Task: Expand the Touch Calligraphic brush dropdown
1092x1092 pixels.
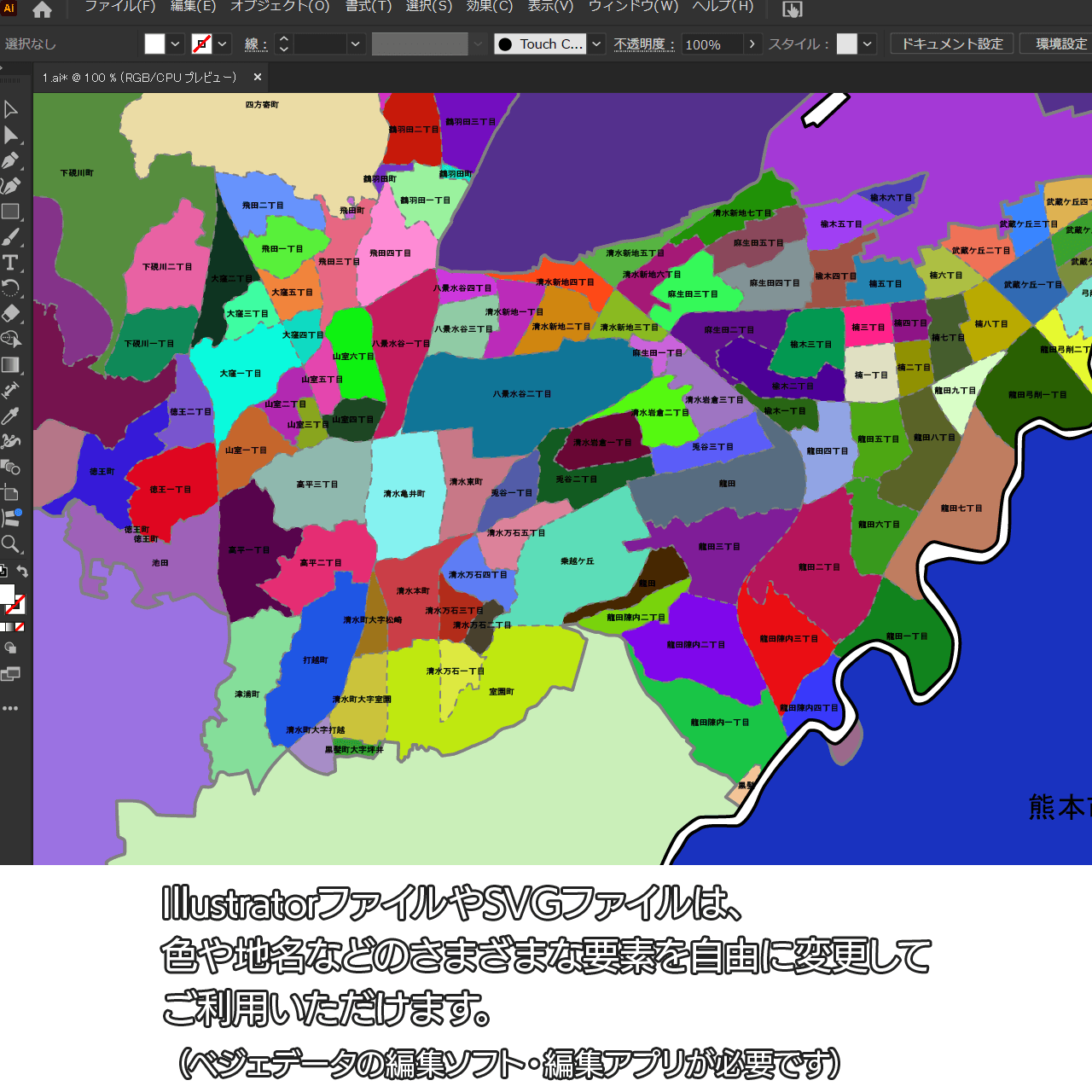Action: tap(597, 44)
